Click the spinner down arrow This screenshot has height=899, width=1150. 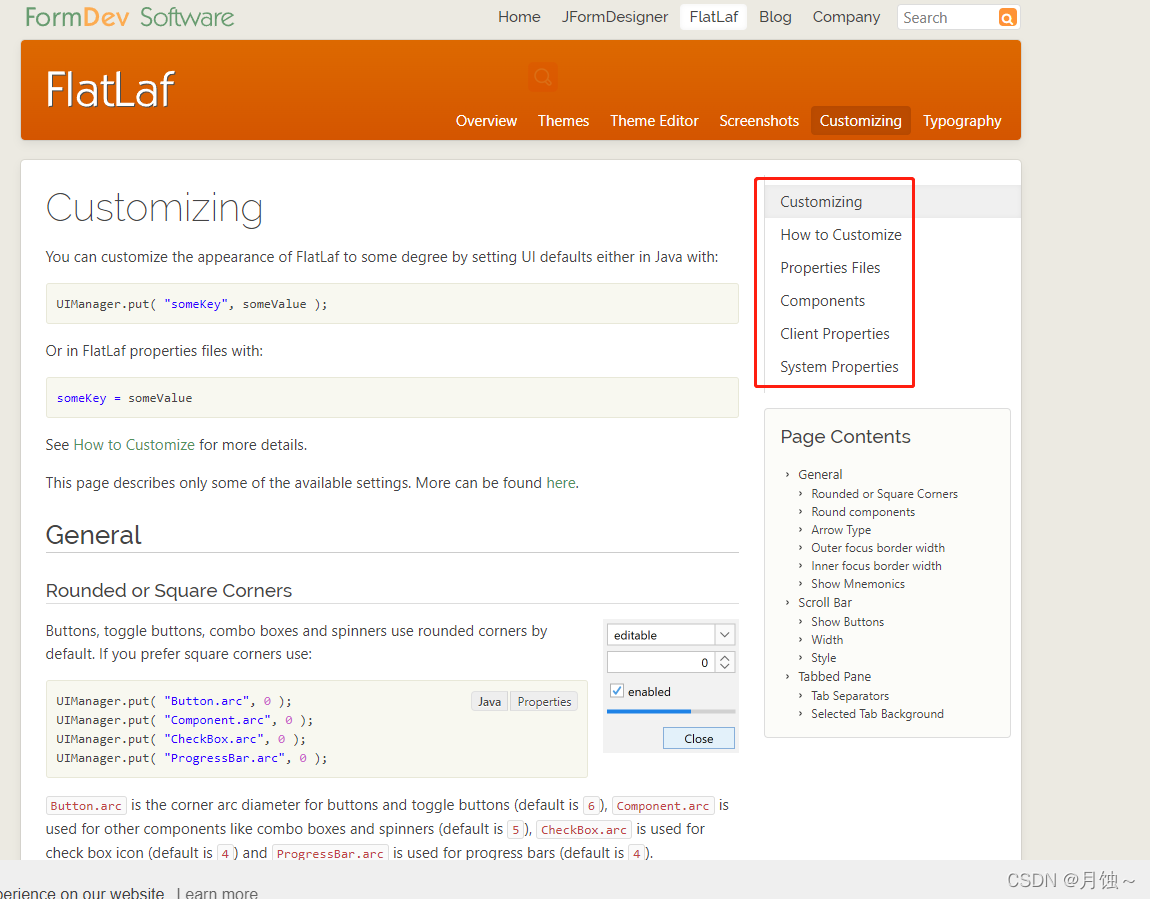pos(725,667)
